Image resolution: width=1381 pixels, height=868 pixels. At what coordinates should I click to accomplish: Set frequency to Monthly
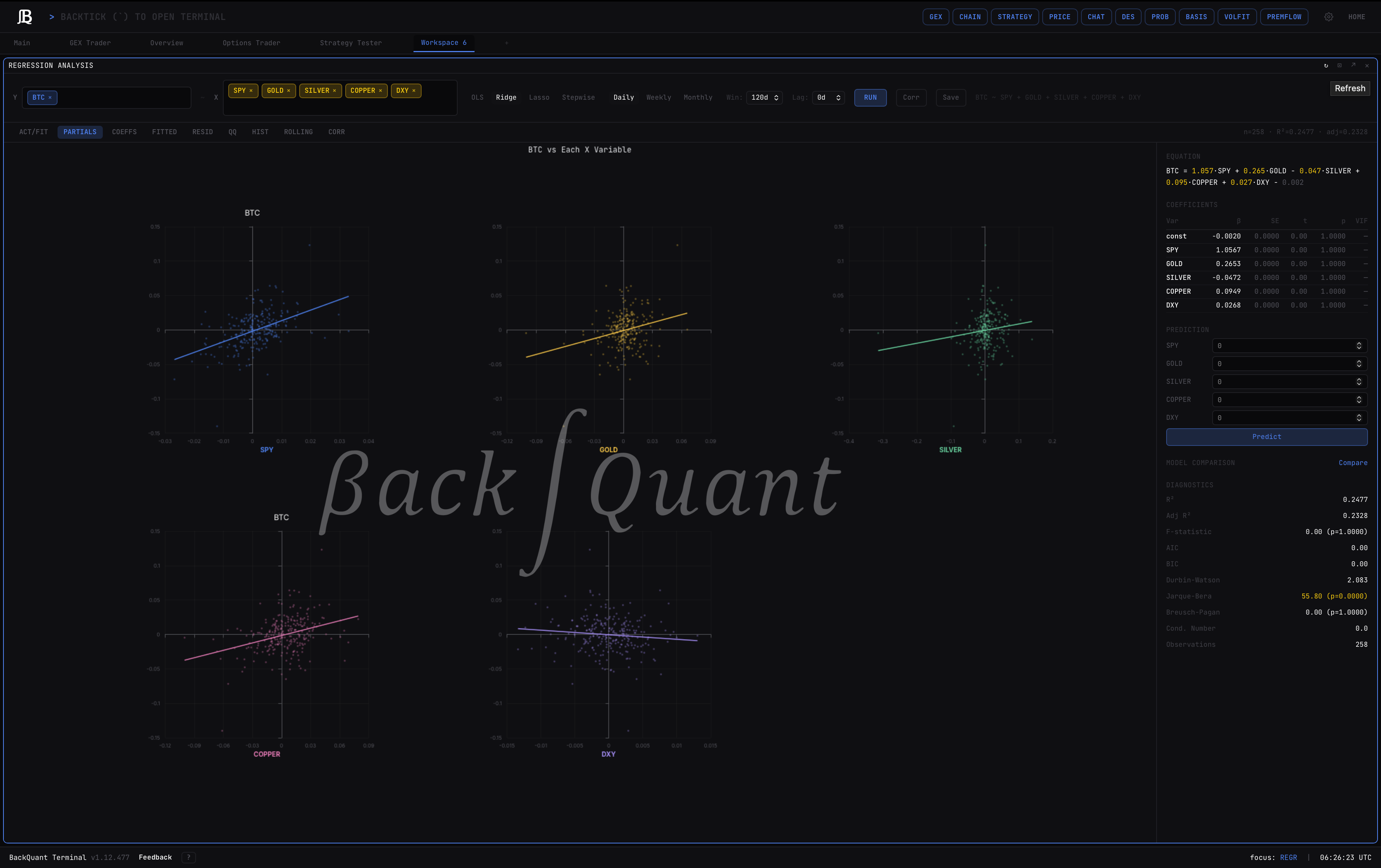[x=698, y=97]
